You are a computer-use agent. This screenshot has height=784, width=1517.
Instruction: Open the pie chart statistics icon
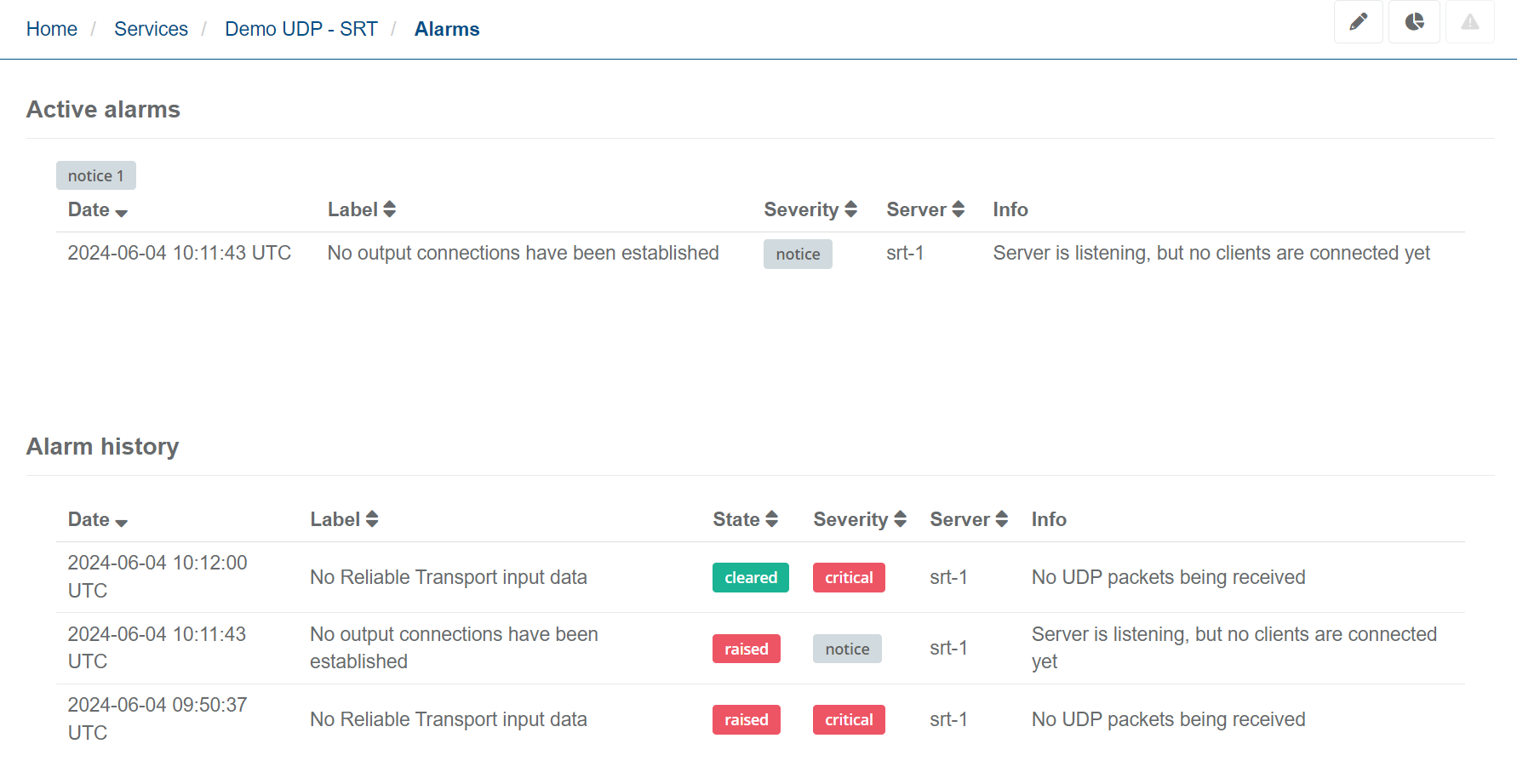pyautogui.click(x=1414, y=22)
